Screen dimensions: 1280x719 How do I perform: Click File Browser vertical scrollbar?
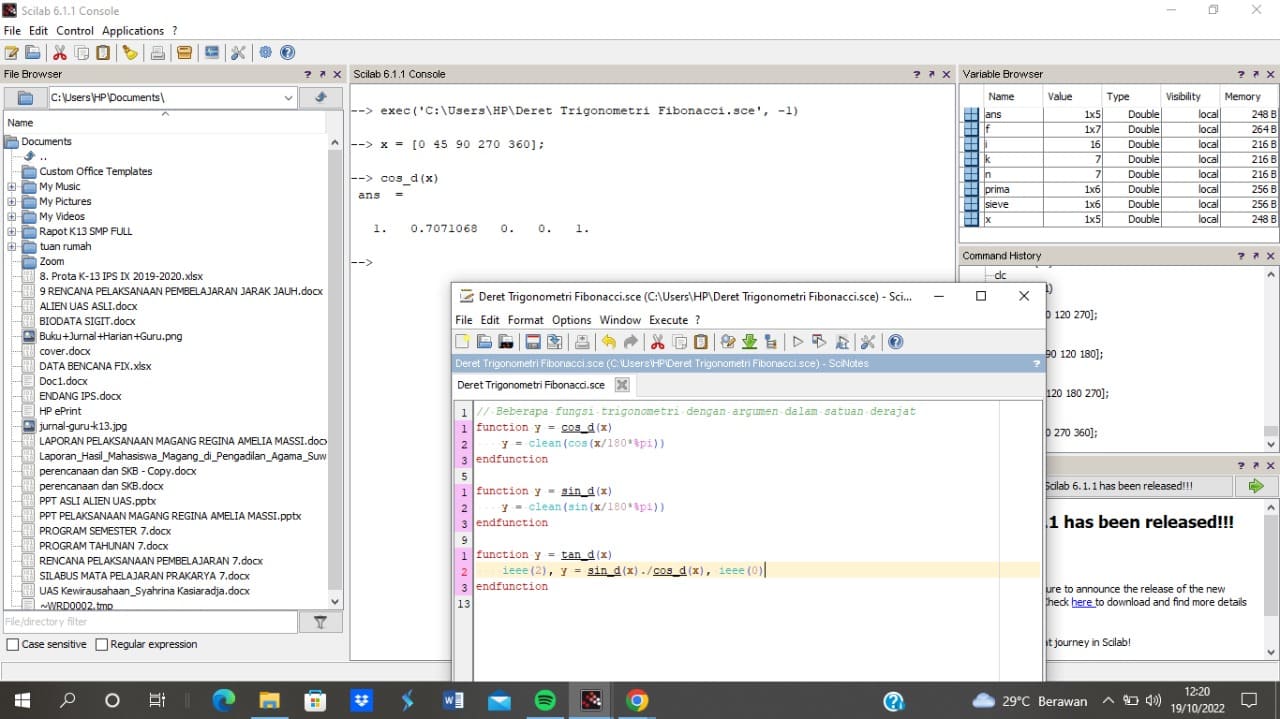[x=335, y=370]
